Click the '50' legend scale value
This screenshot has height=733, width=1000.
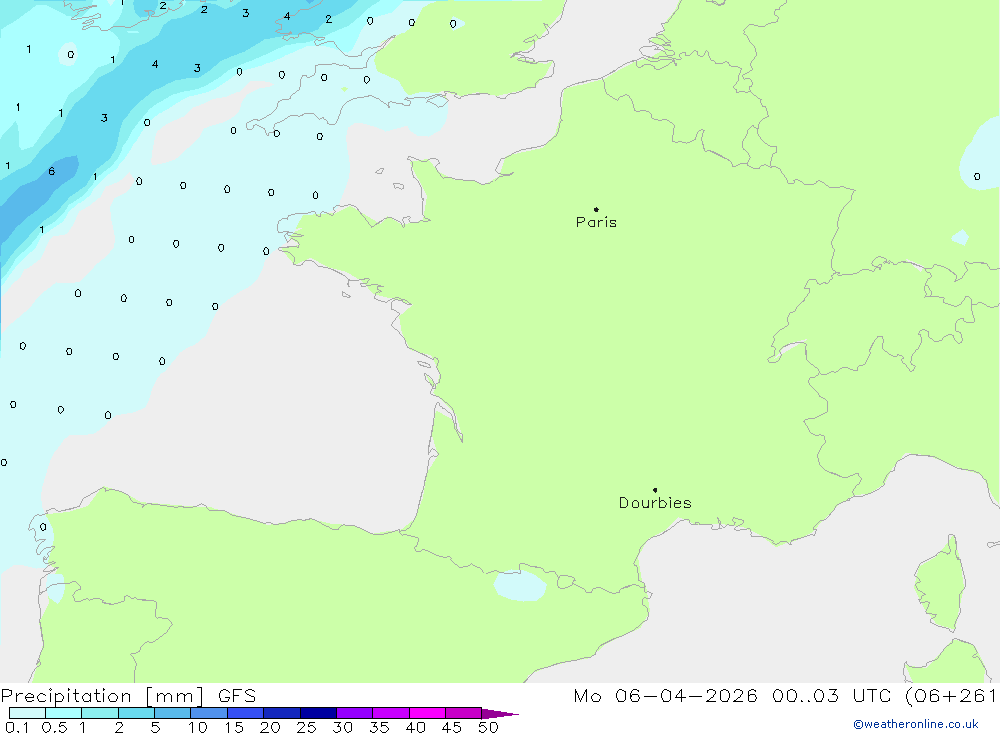(x=489, y=727)
